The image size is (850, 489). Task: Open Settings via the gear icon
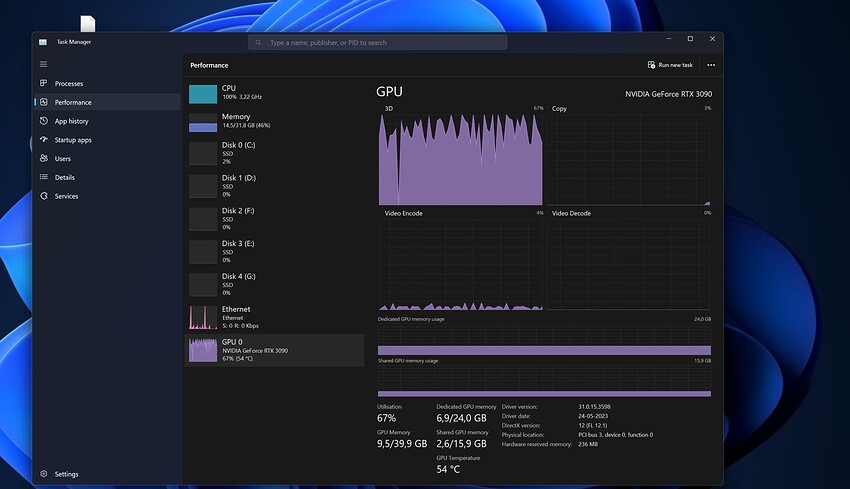coord(43,474)
